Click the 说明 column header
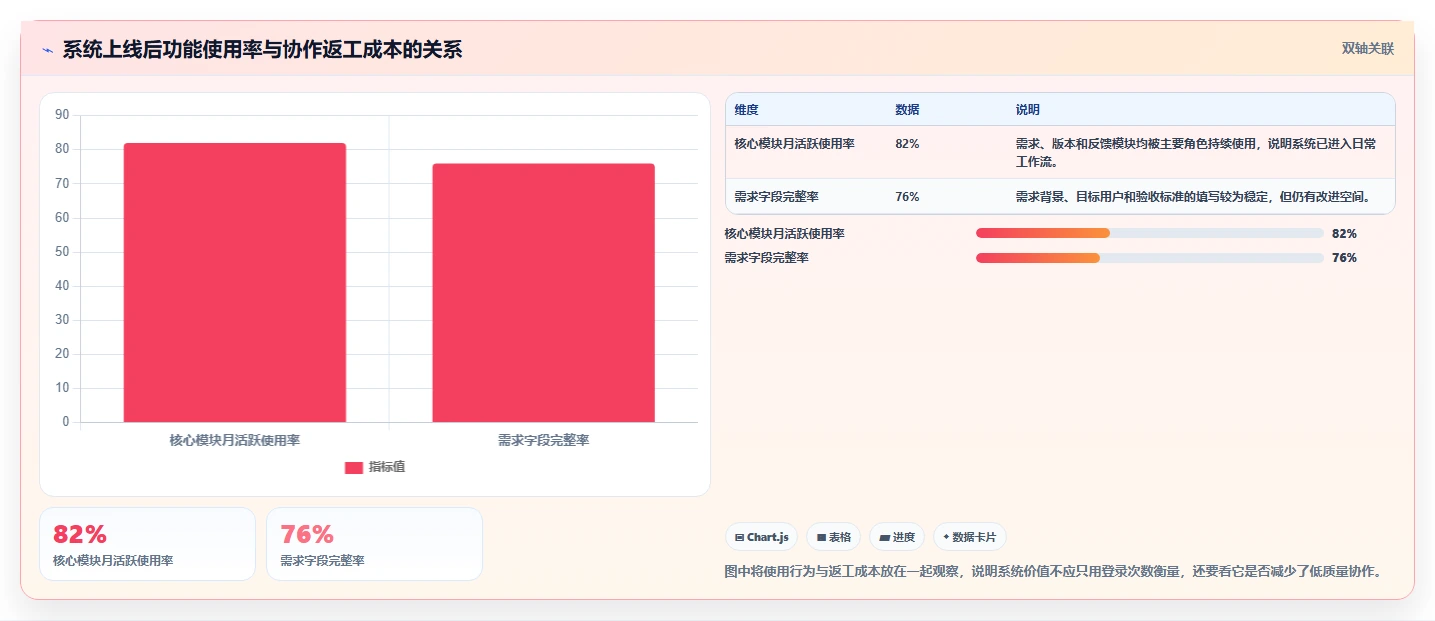The image size is (1435, 621). point(1028,110)
